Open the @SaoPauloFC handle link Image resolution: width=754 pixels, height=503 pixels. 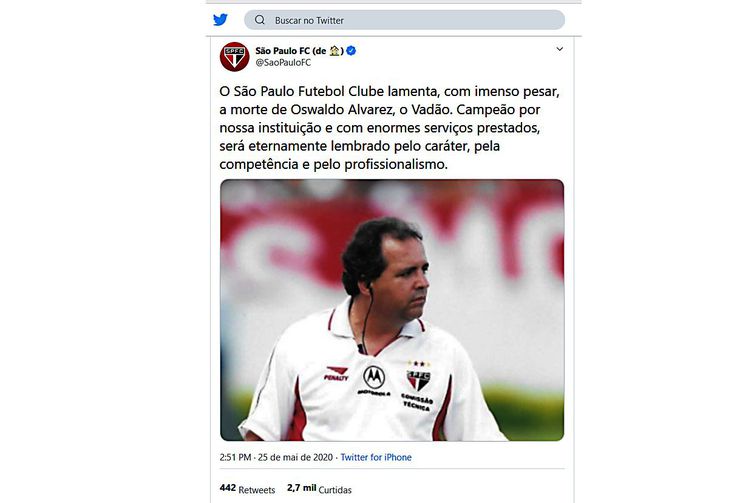(283, 63)
